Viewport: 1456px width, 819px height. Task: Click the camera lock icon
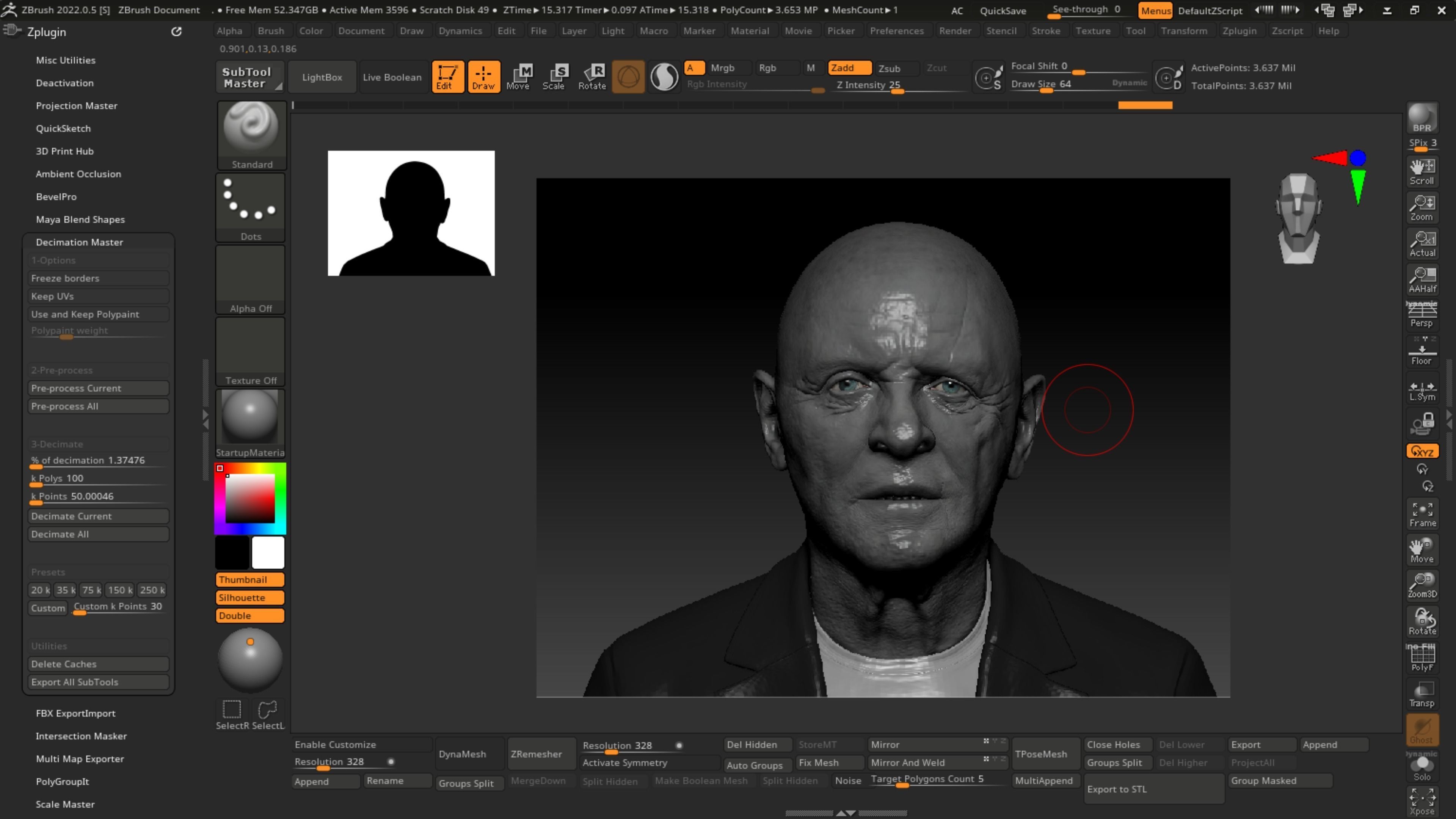pos(1422,424)
